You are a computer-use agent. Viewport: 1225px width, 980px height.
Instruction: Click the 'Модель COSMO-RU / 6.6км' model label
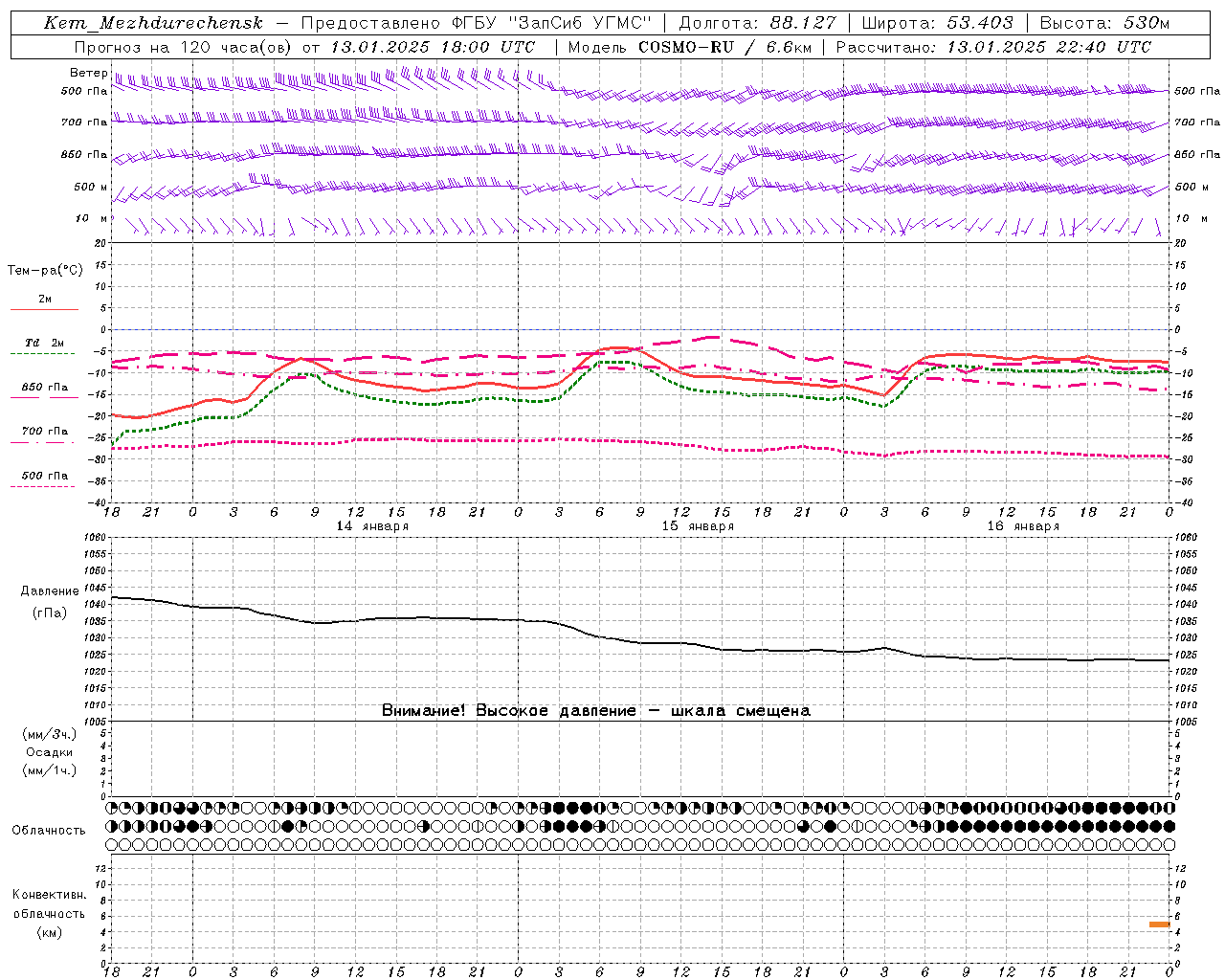point(690,47)
